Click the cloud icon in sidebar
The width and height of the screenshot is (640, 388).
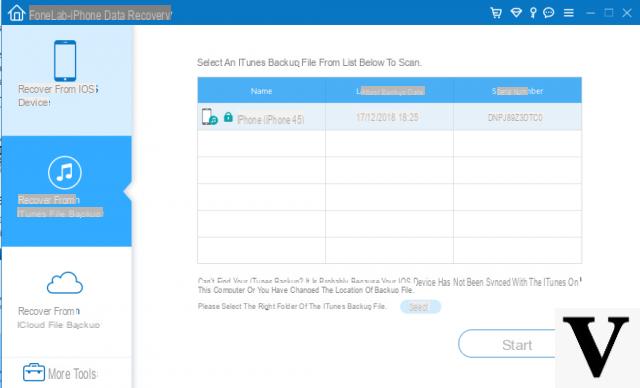(65, 283)
